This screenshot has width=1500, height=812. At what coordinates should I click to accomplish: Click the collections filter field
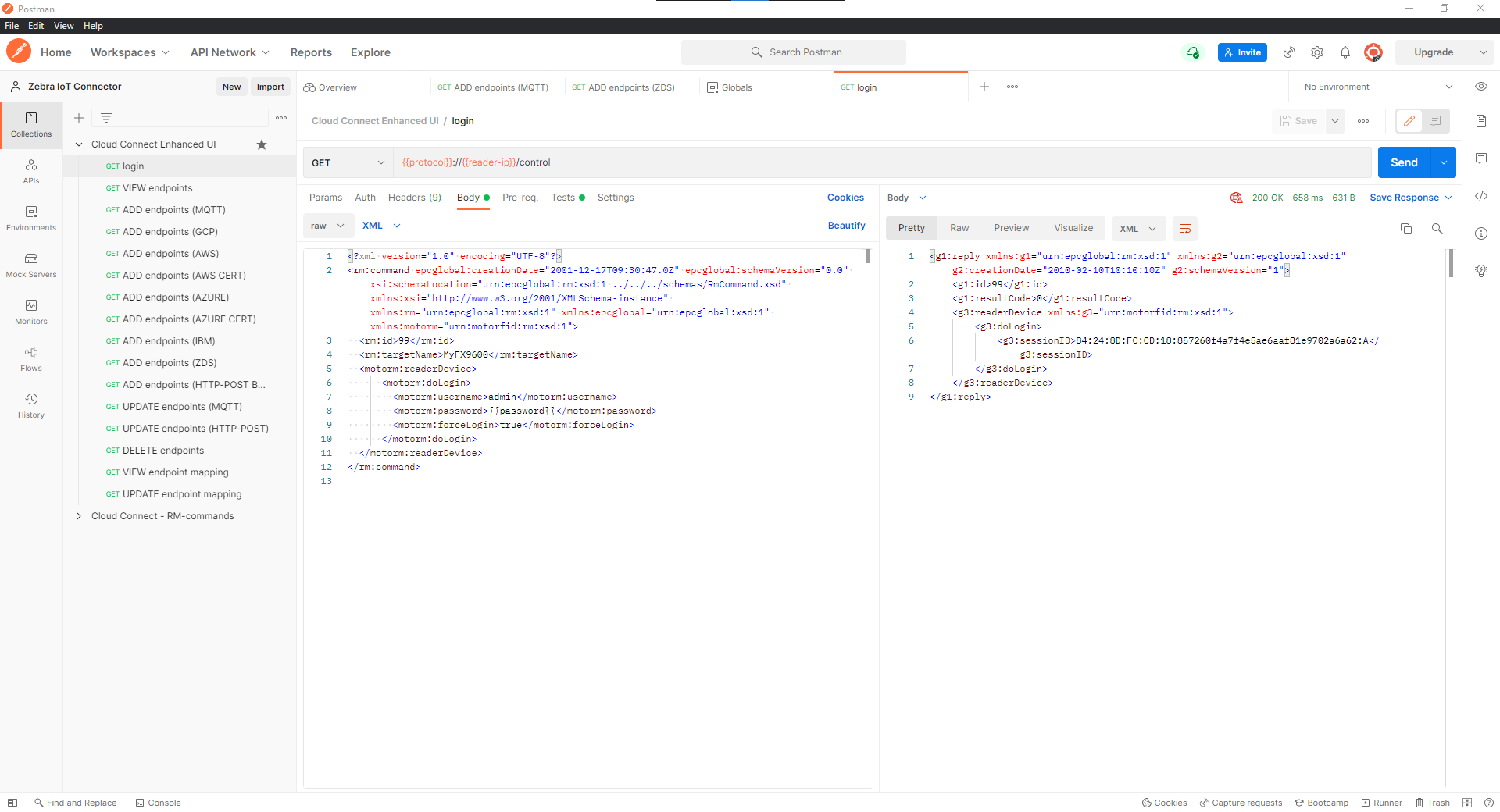[180, 118]
